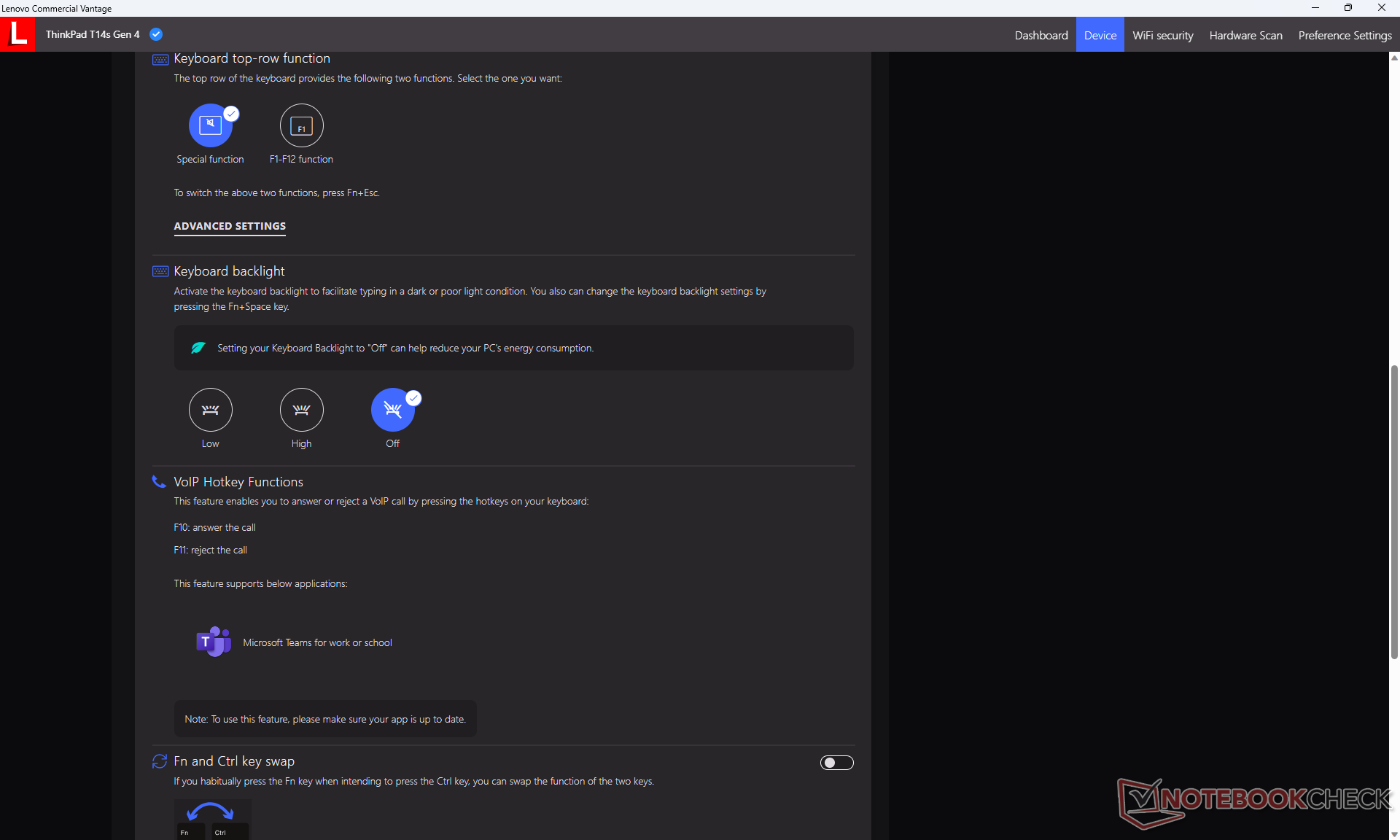Open Preference Settings
The height and width of the screenshot is (840, 1400).
pyautogui.click(x=1345, y=35)
